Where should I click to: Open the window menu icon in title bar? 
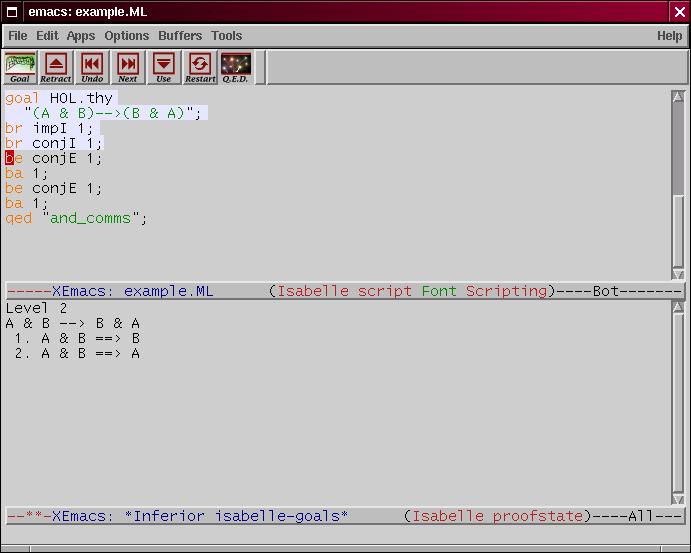point(12,11)
